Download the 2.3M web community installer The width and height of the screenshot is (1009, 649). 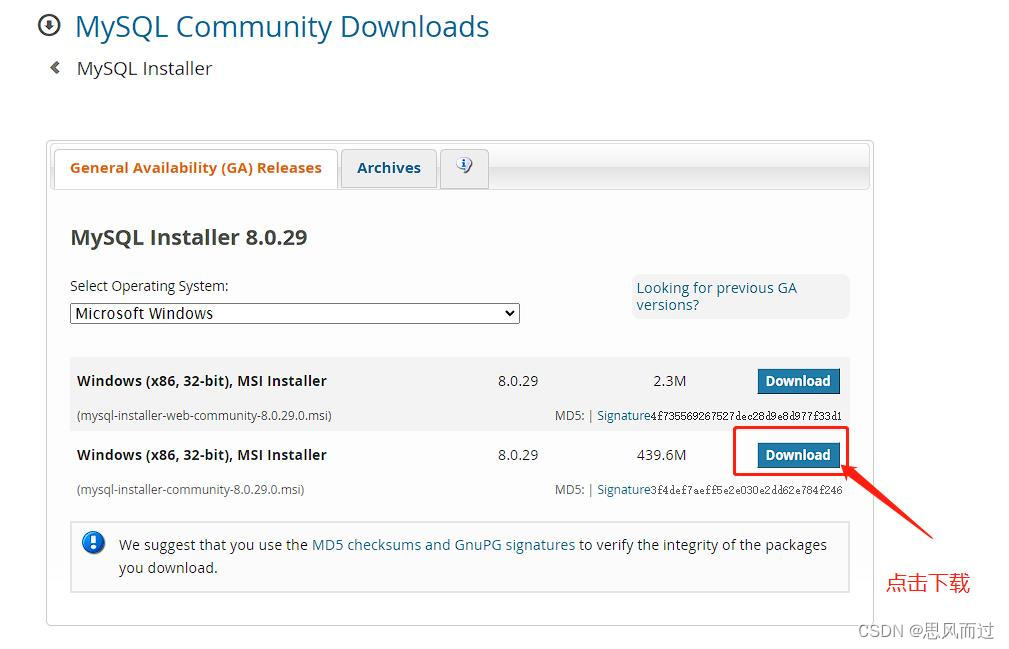(798, 381)
